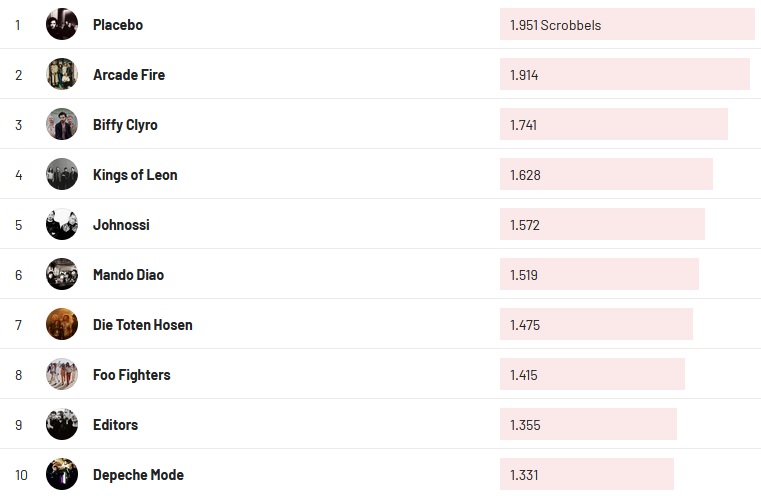Select Johnossi's round avatar picture

tap(62, 224)
